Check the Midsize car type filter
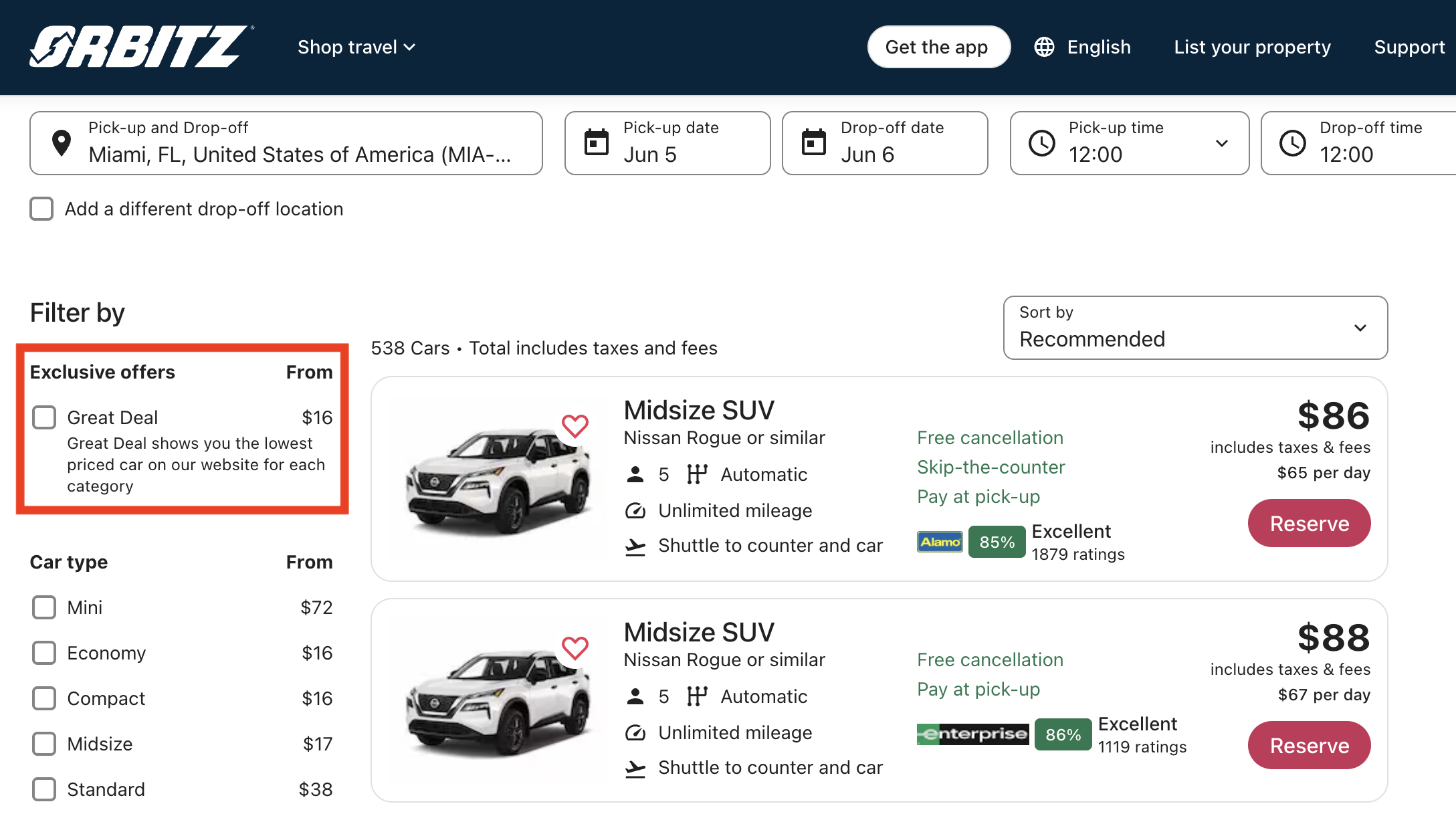Image resolution: width=1456 pixels, height=816 pixels. (44, 744)
